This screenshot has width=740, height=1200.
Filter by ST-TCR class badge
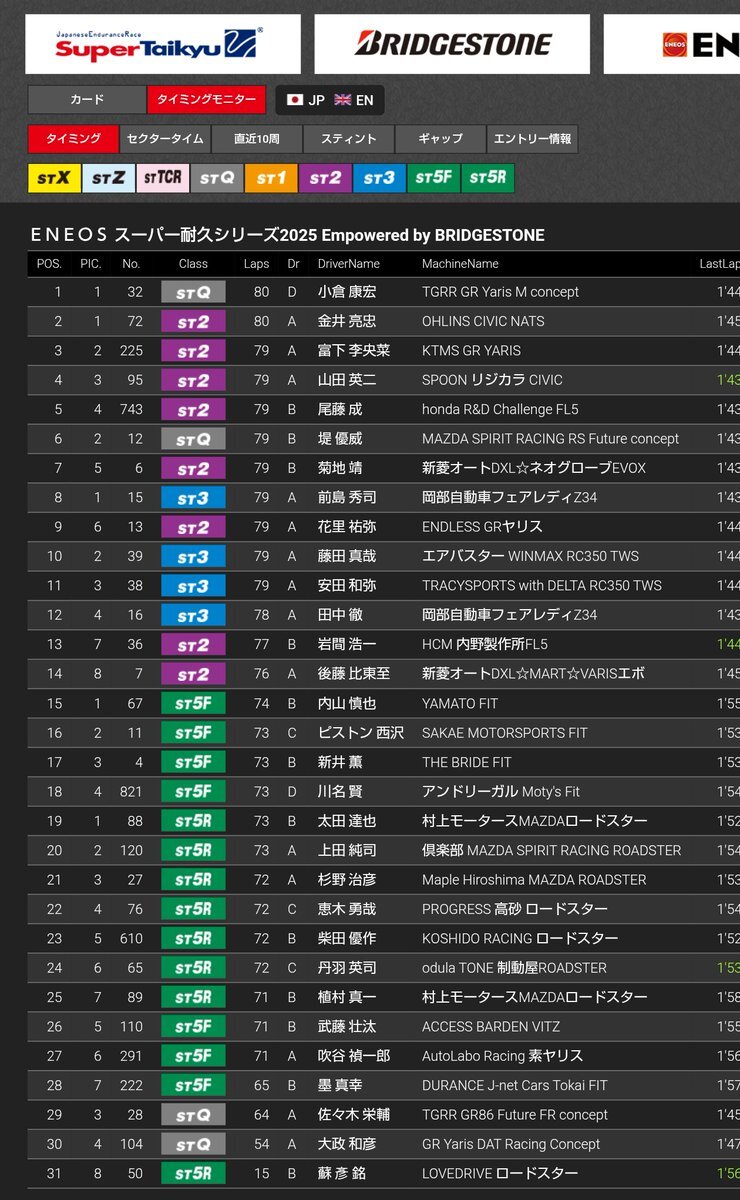162,178
